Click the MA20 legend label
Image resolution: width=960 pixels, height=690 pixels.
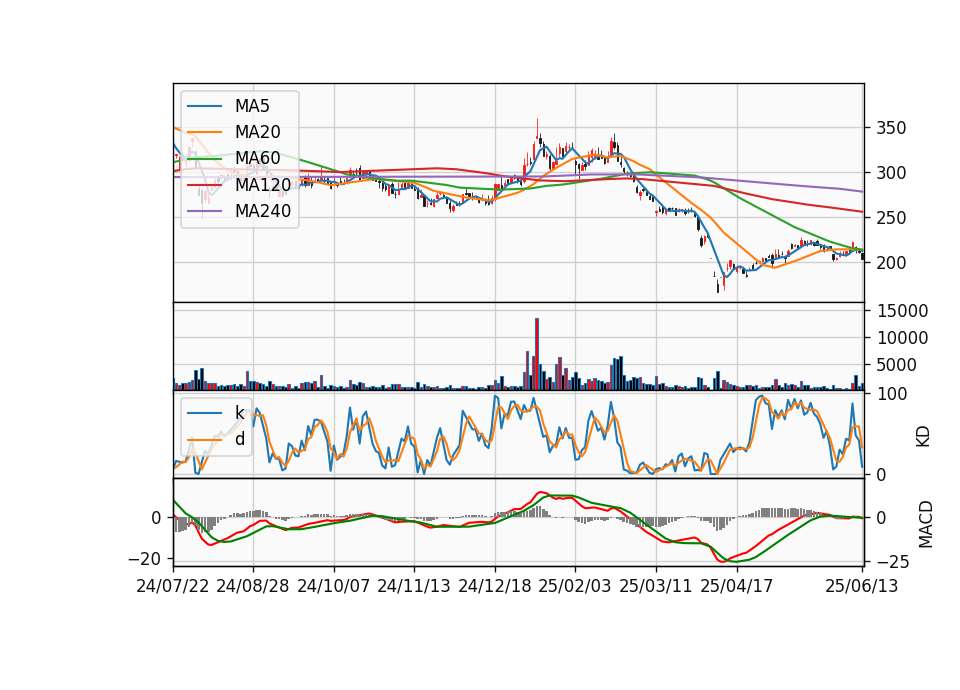coord(257,132)
